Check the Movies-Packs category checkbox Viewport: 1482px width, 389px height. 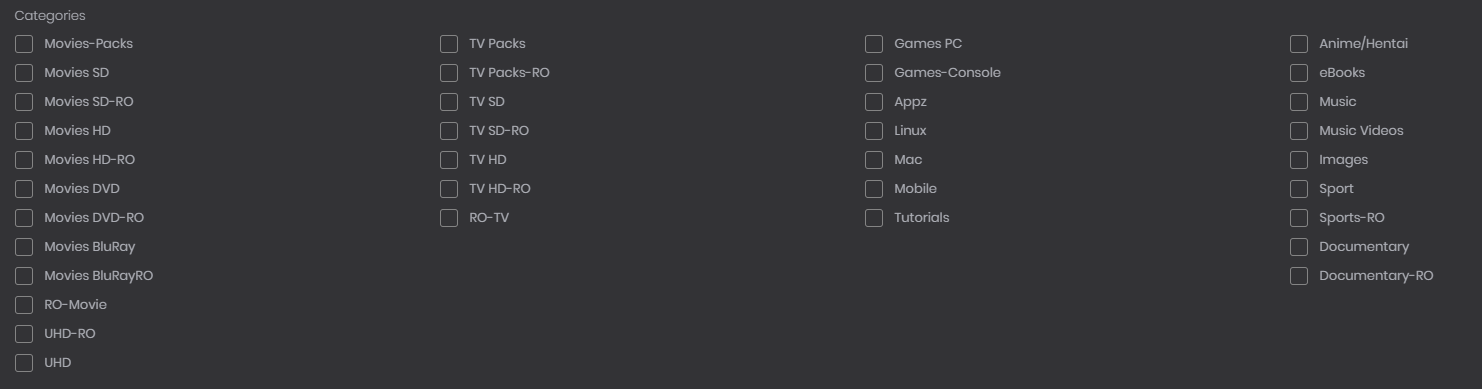point(24,44)
